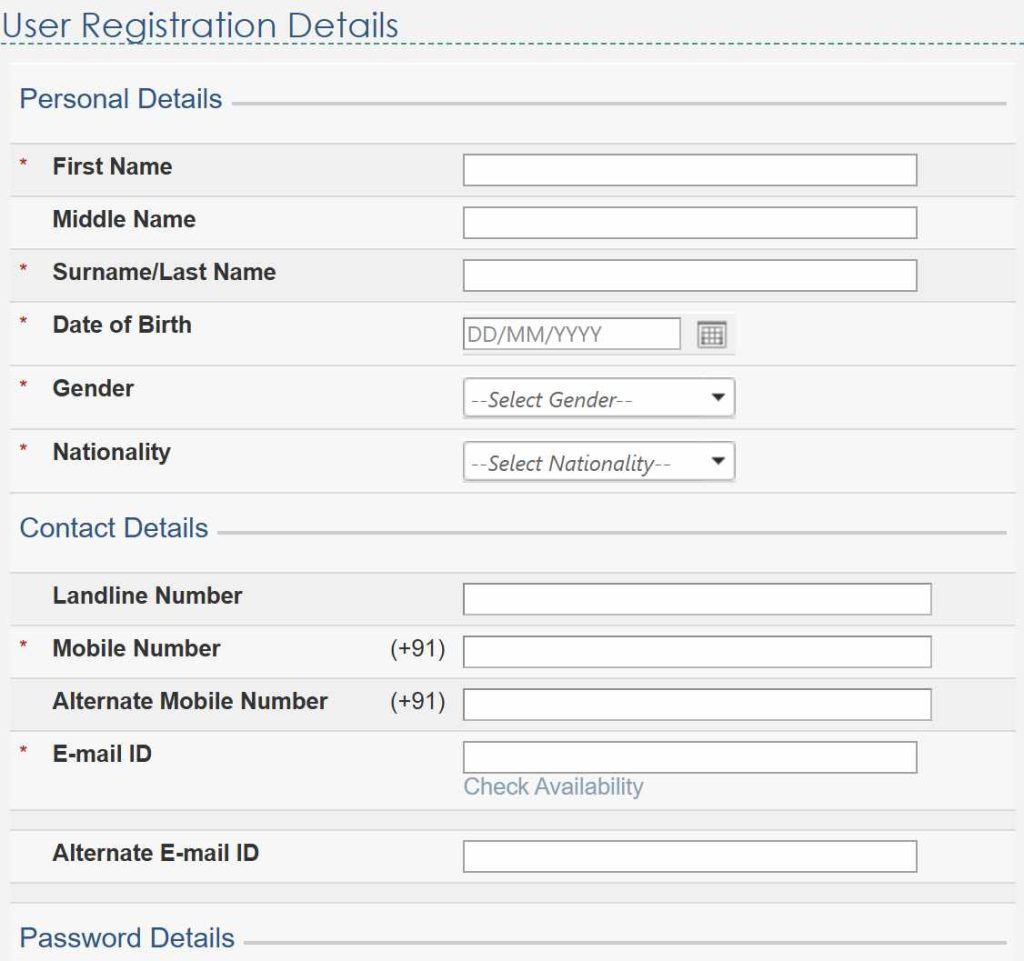This screenshot has width=1024, height=961.
Task: Click the Nationality field label
Action: point(111,452)
